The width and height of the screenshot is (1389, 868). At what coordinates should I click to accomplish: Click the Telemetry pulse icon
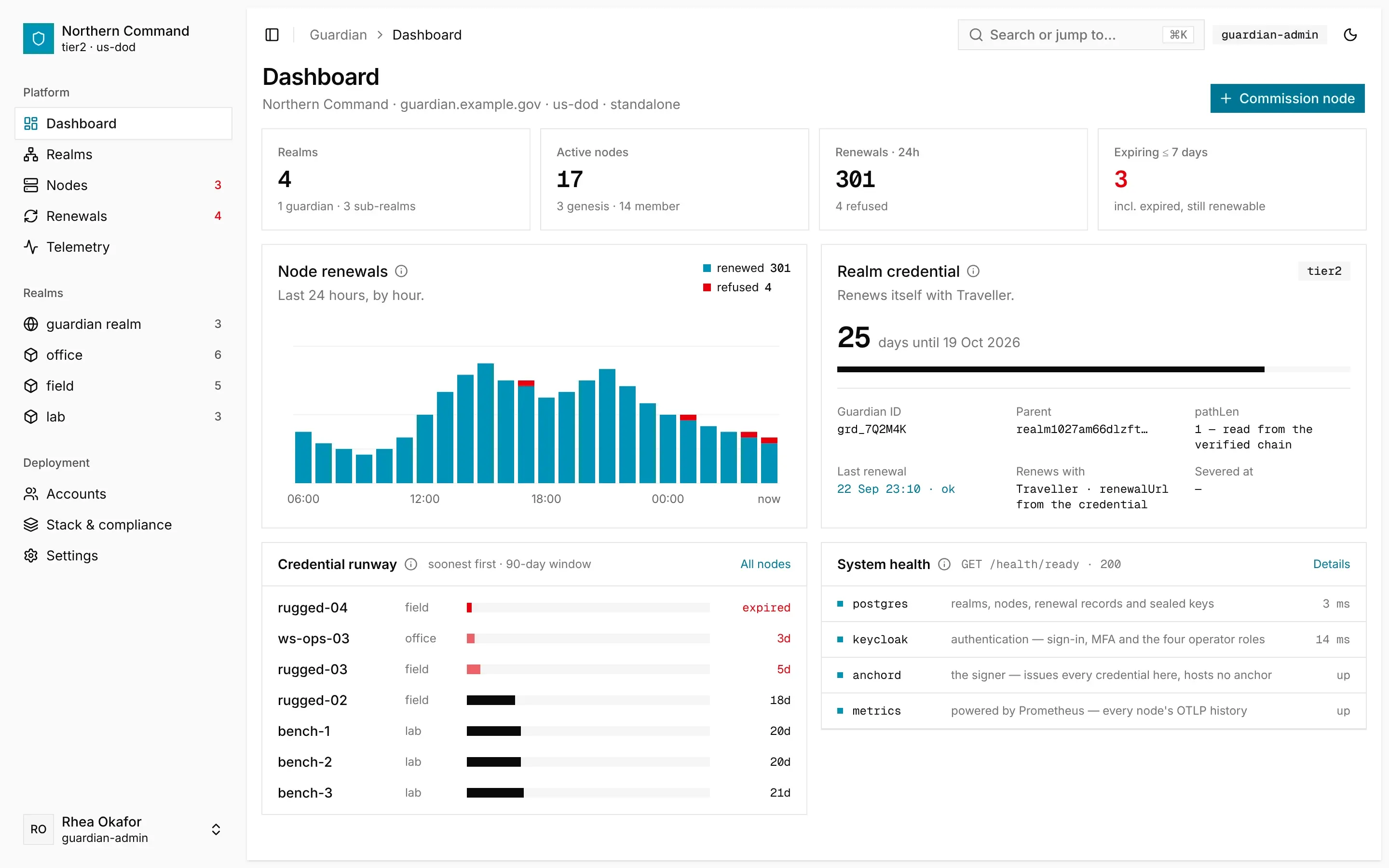pos(31,247)
